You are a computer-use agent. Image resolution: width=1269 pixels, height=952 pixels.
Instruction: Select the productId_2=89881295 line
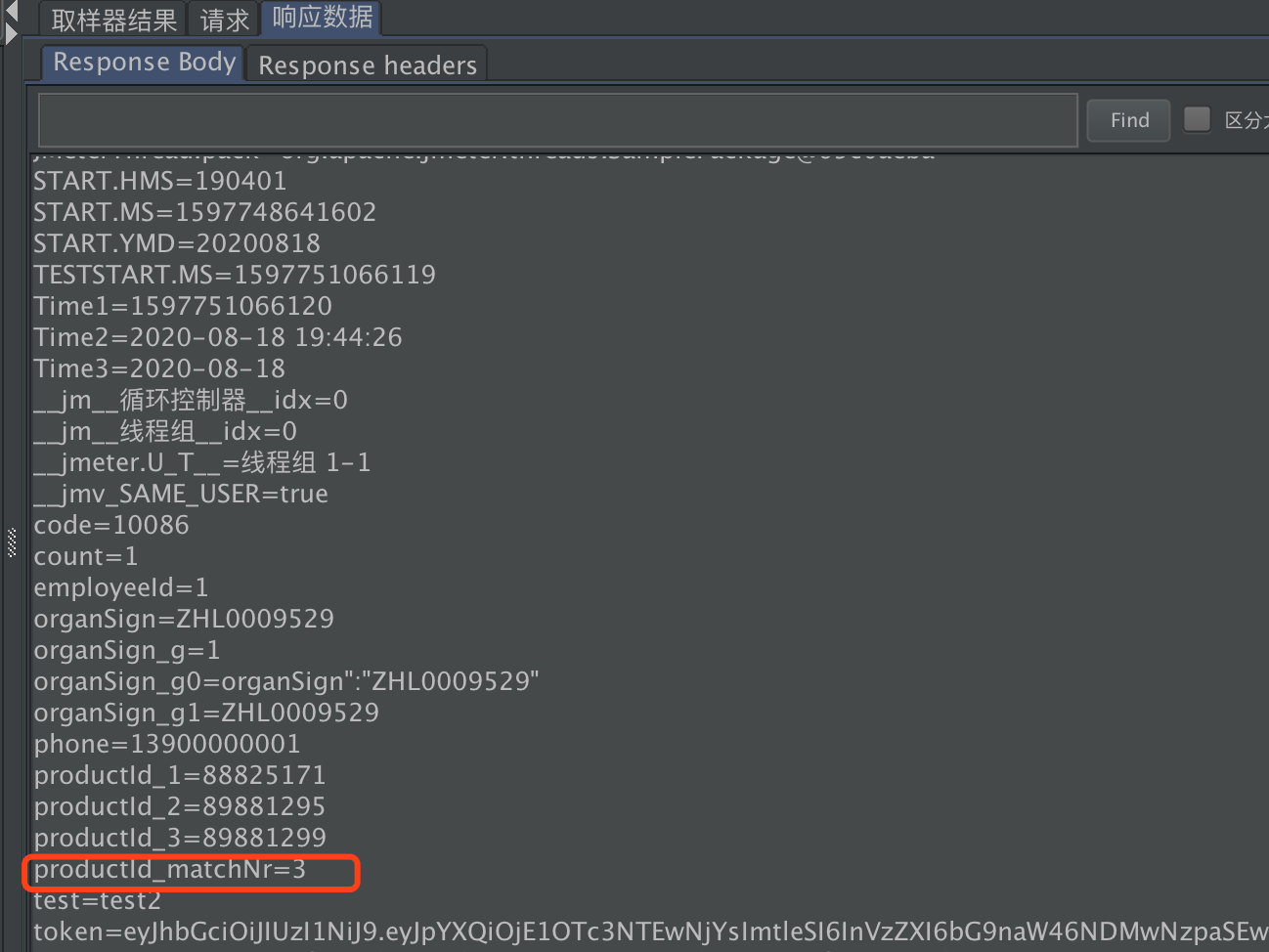[x=180, y=806]
